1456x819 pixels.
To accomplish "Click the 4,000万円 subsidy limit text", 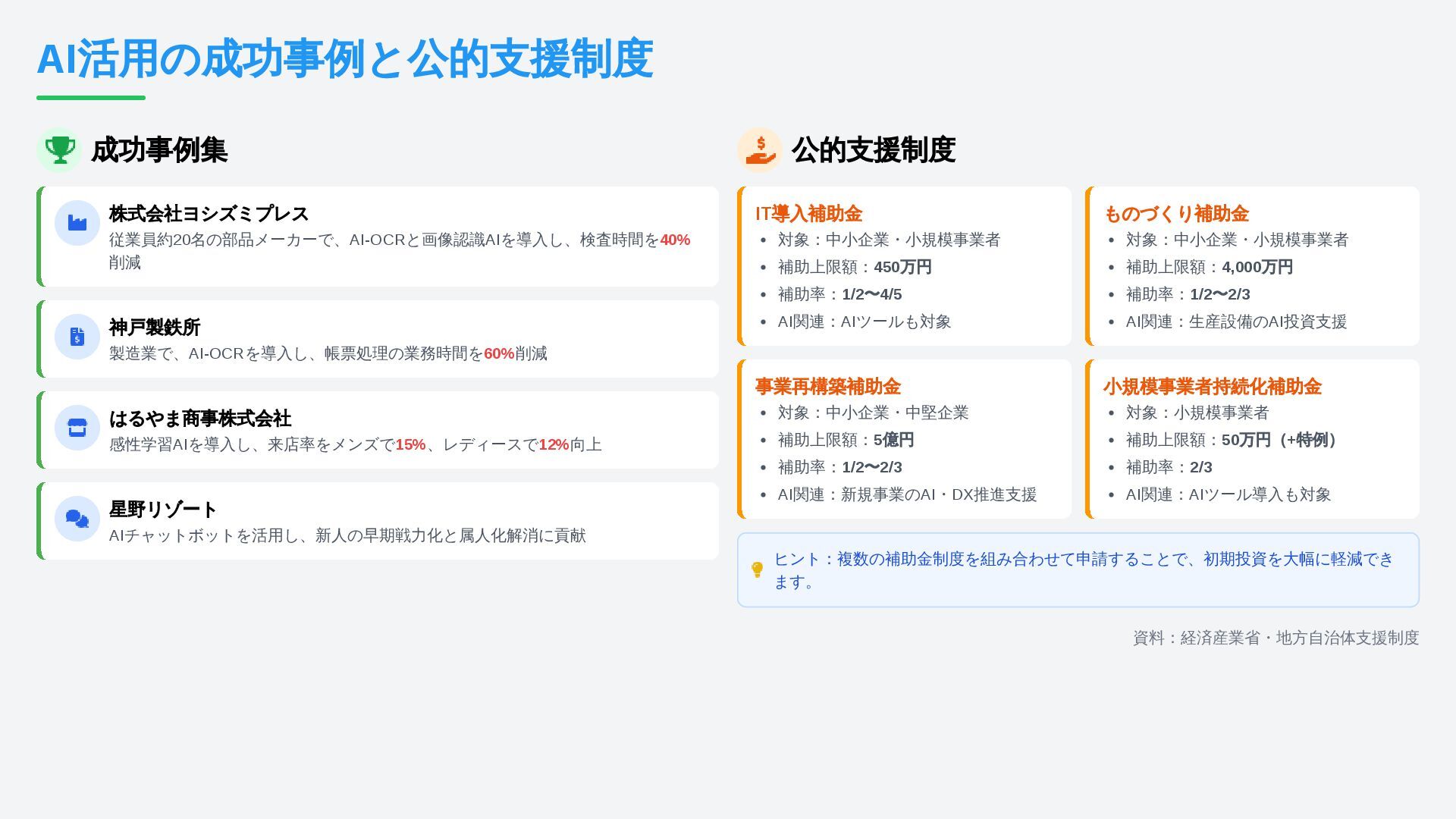I will tap(1257, 268).
